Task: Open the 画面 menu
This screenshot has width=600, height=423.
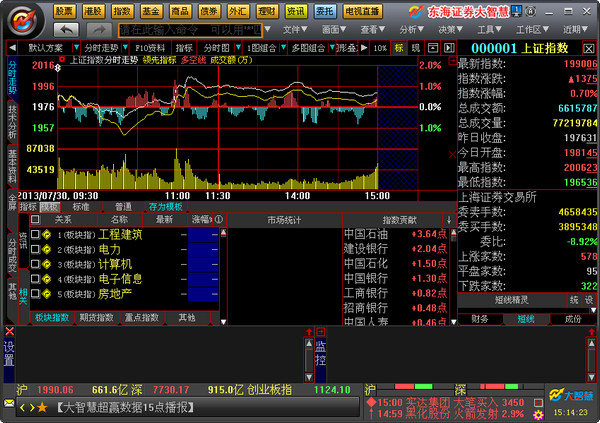Action: pos(334,29)
